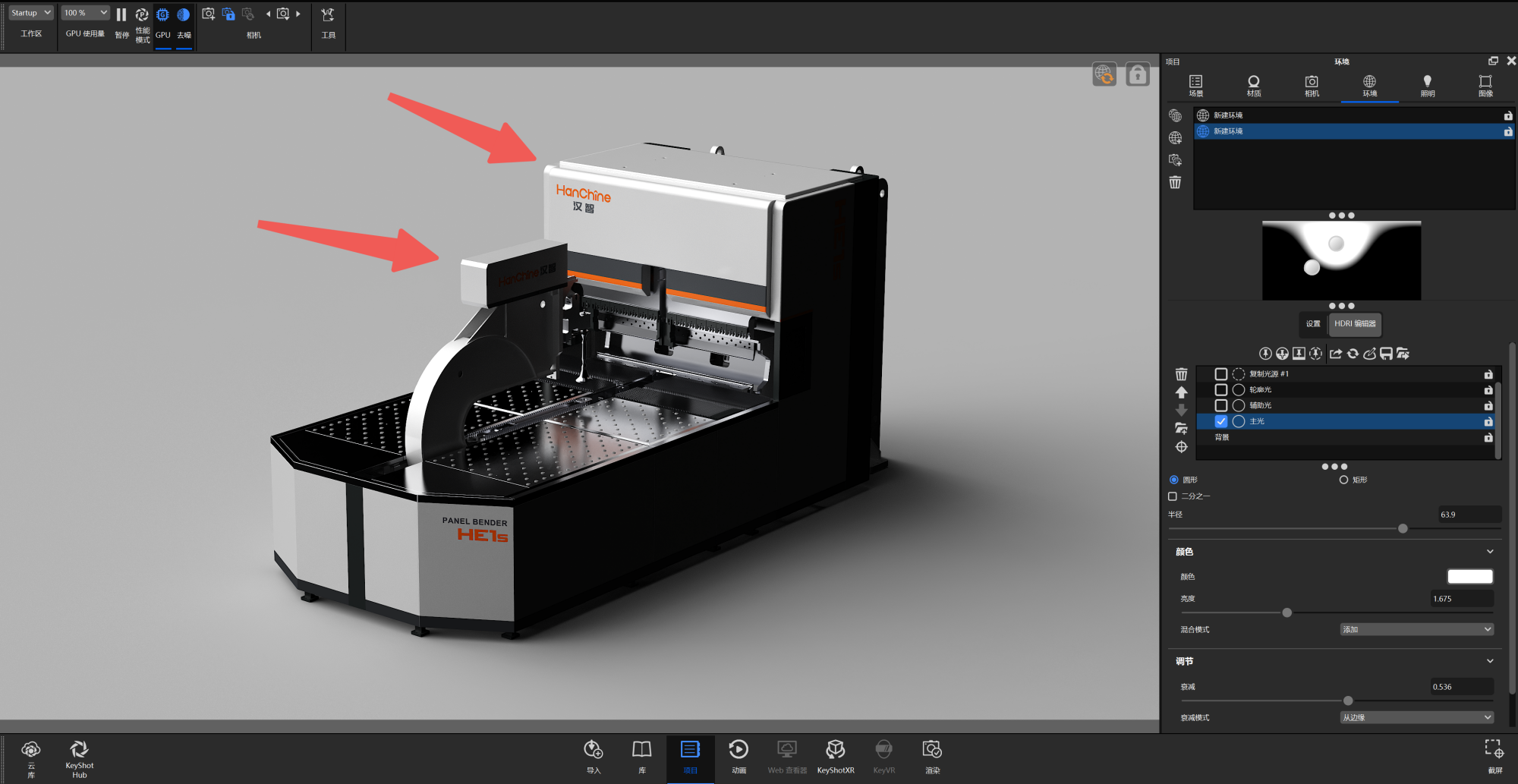Delete the selected HDRI light pin
Image resolution: width=1518 pixels, height=784 pixels.
pyautogui.click(x=1181, y=374)
